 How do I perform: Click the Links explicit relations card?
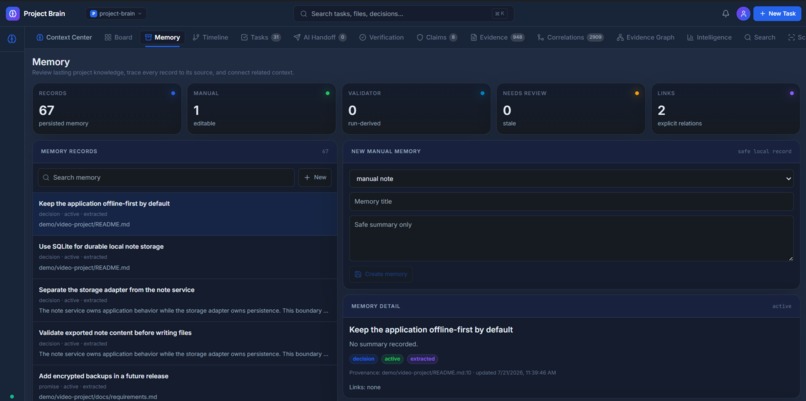pyautogui.click(x=726, y=109)
